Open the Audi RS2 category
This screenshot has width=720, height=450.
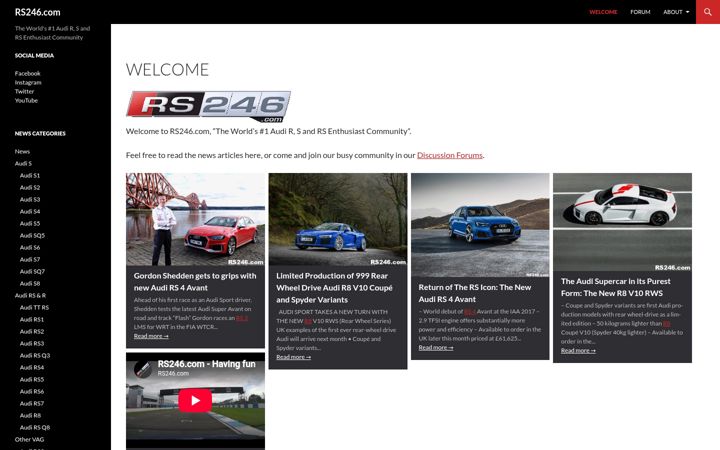(32, 332)
